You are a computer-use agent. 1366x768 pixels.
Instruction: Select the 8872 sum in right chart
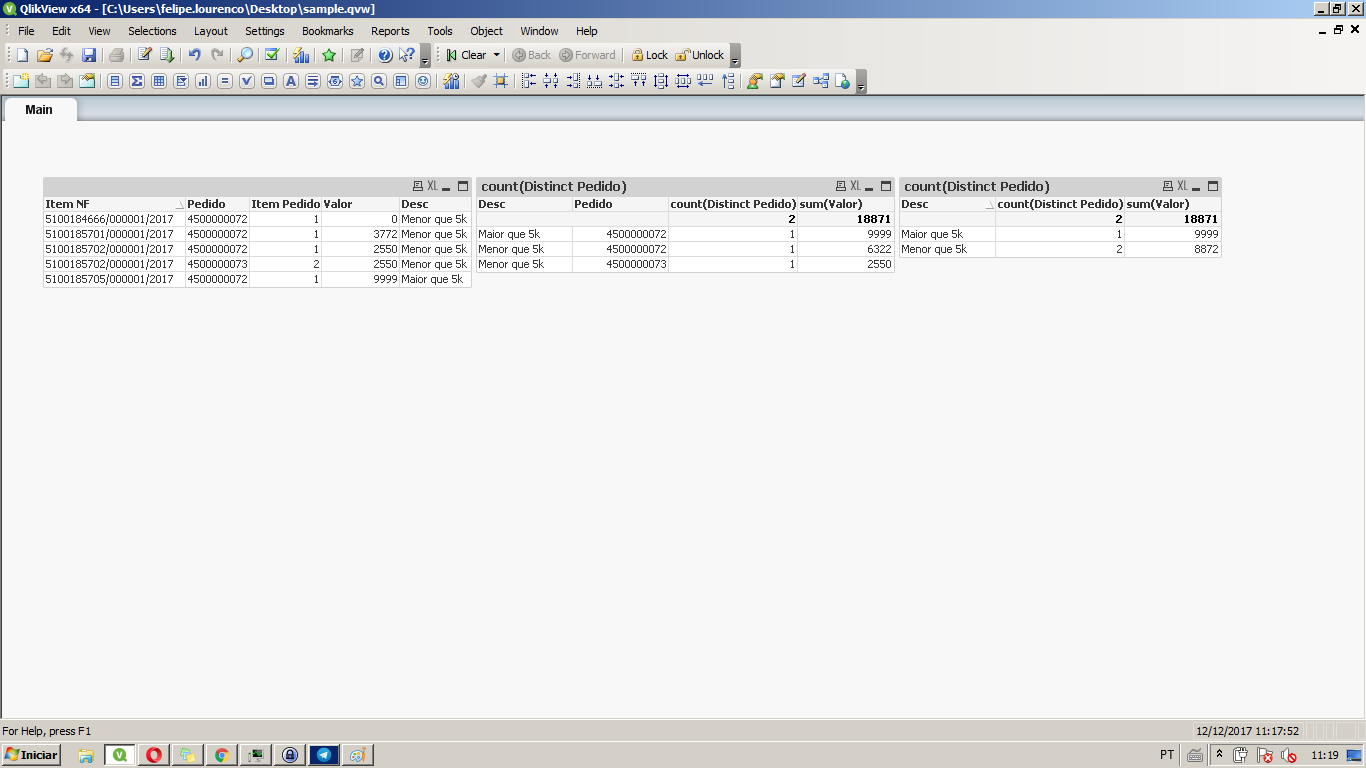(1172, 249)
